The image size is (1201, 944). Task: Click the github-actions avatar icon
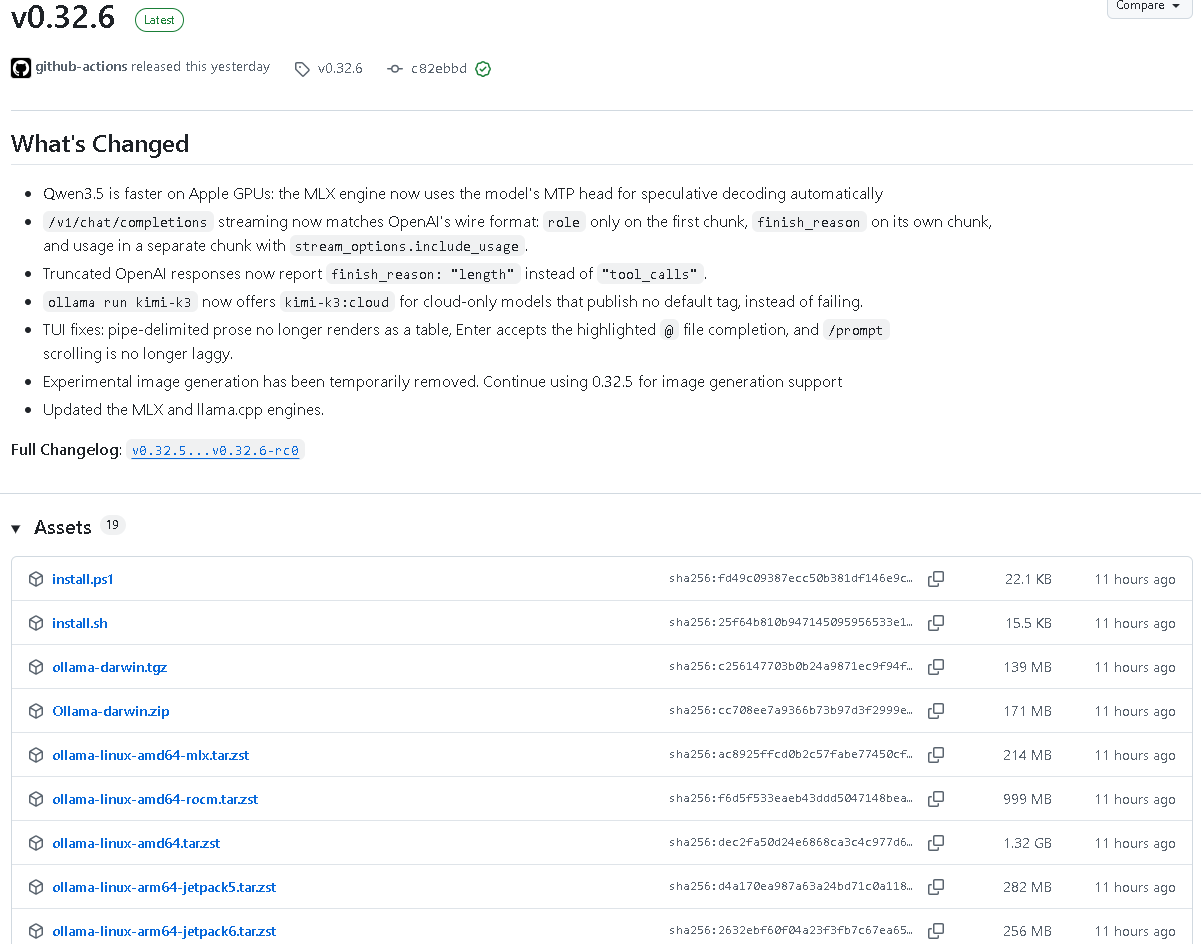pyautogui.click(x=21, y=68)
